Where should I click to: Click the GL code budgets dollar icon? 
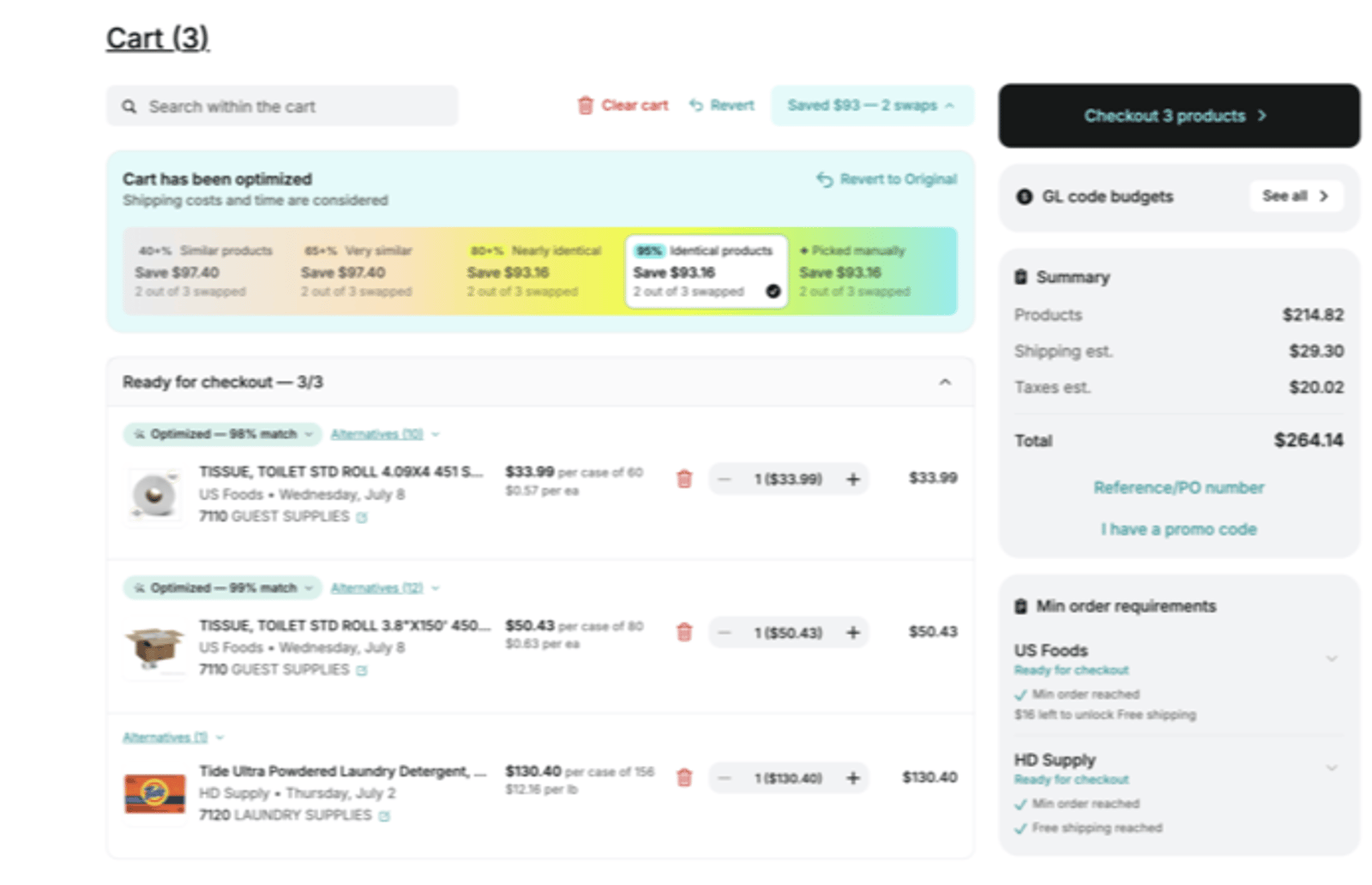(x=1024, y=196)
